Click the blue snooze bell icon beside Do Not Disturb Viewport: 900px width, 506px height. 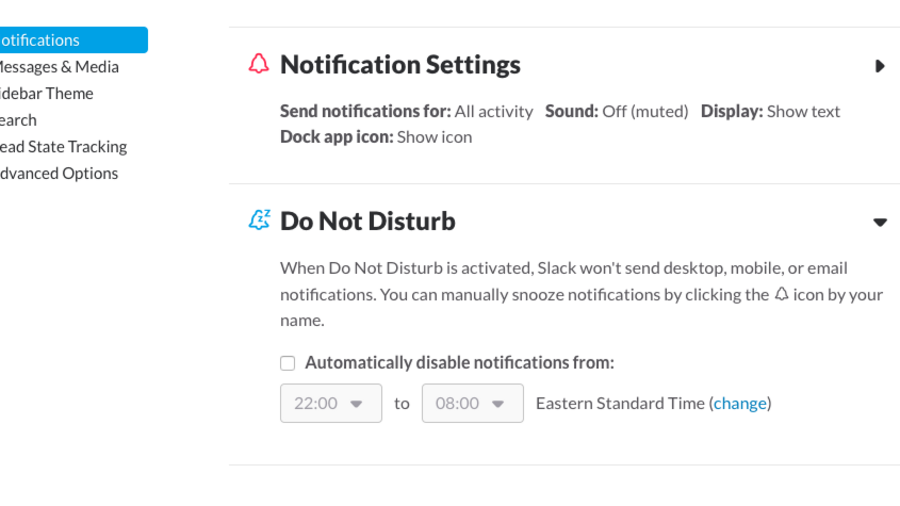pos(259,221)
